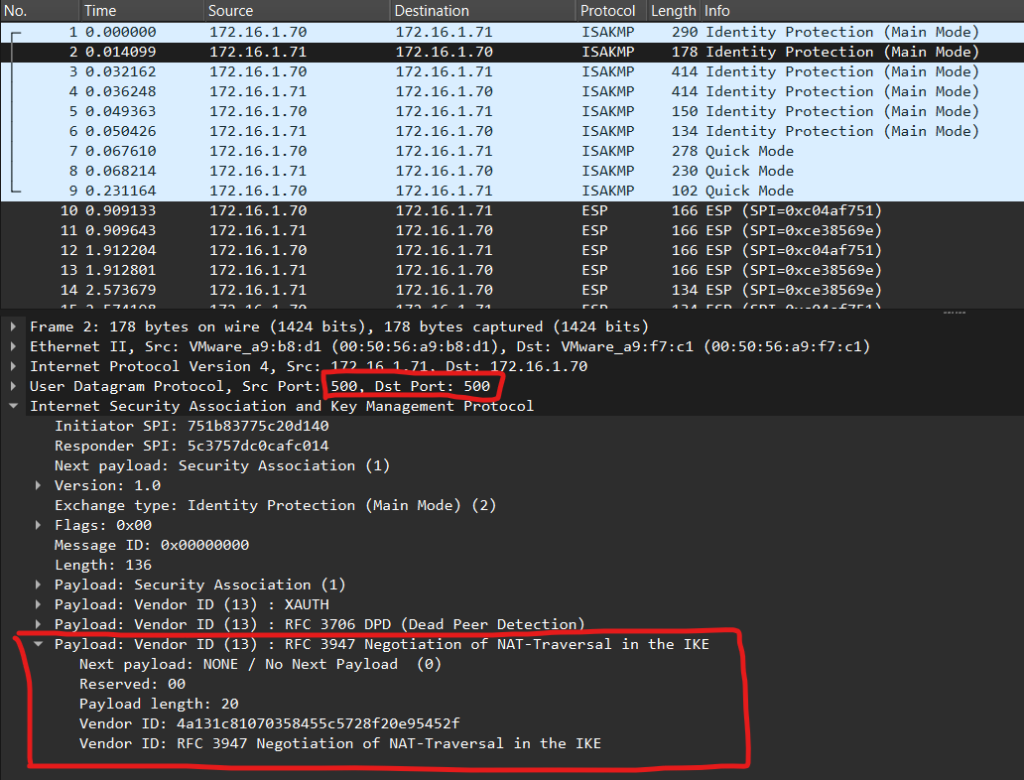This screenshot has width=1024, height=780.
Task: Sort packets by the Time column header
Action: point(140,10)
